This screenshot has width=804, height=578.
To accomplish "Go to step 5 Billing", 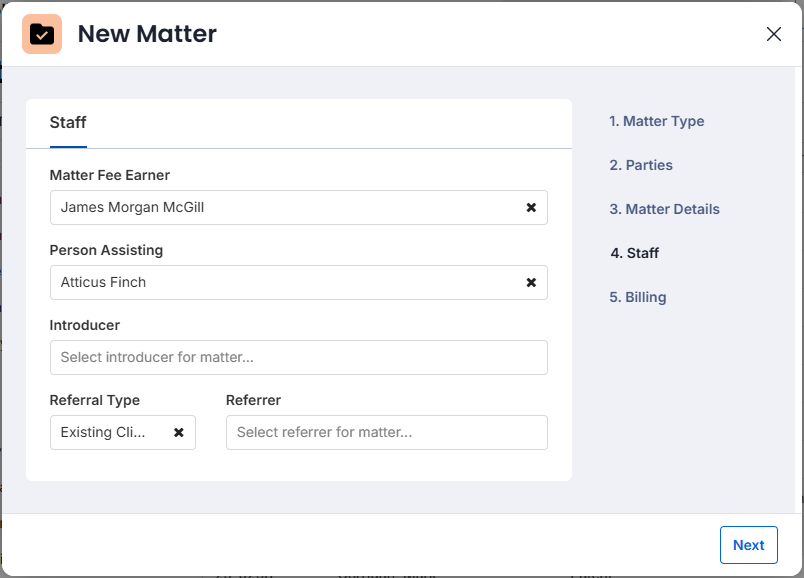I will tap(637, 297).
